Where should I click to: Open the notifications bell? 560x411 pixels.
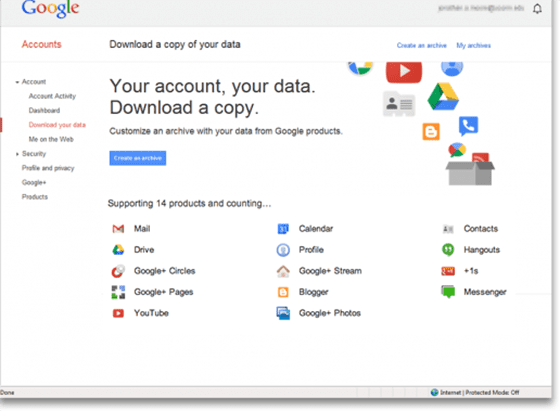tap(537, 9)
